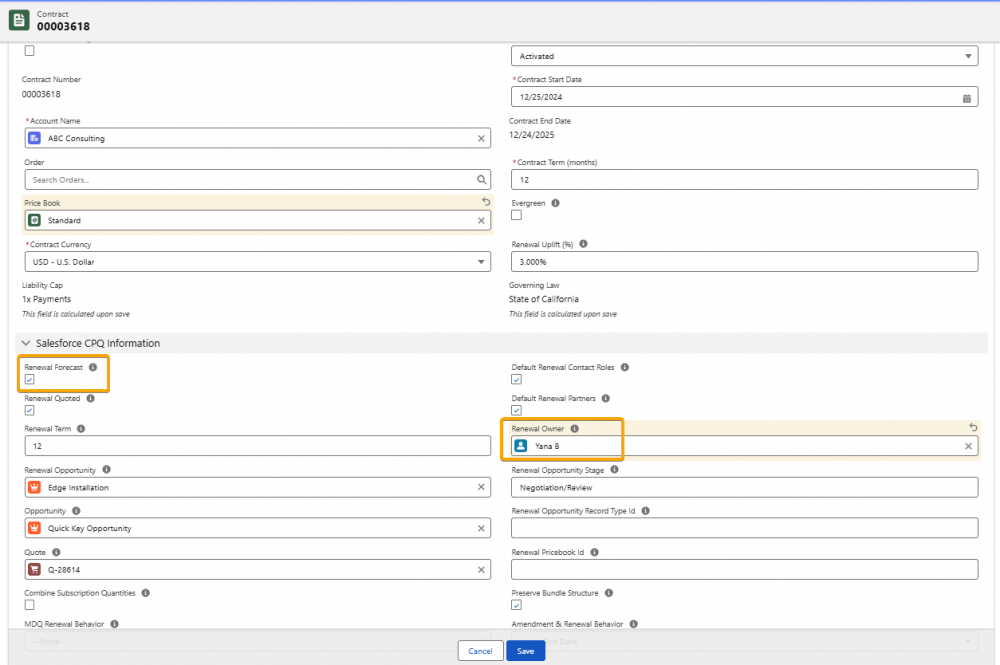Viewport: 1000px width, 665px height.
Task: Show Renewal Owner help info icon
Action: [x=575, y=428]
